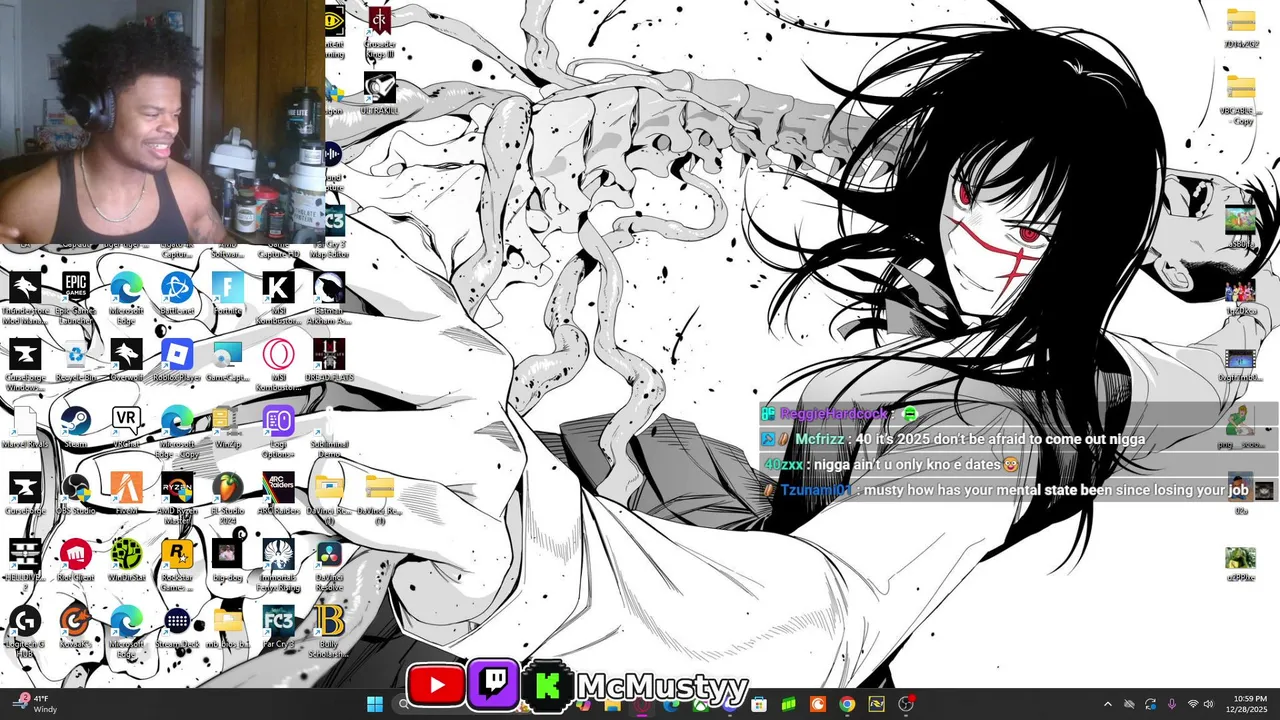Expand the hidden system tray icons

click(1107, 704)
